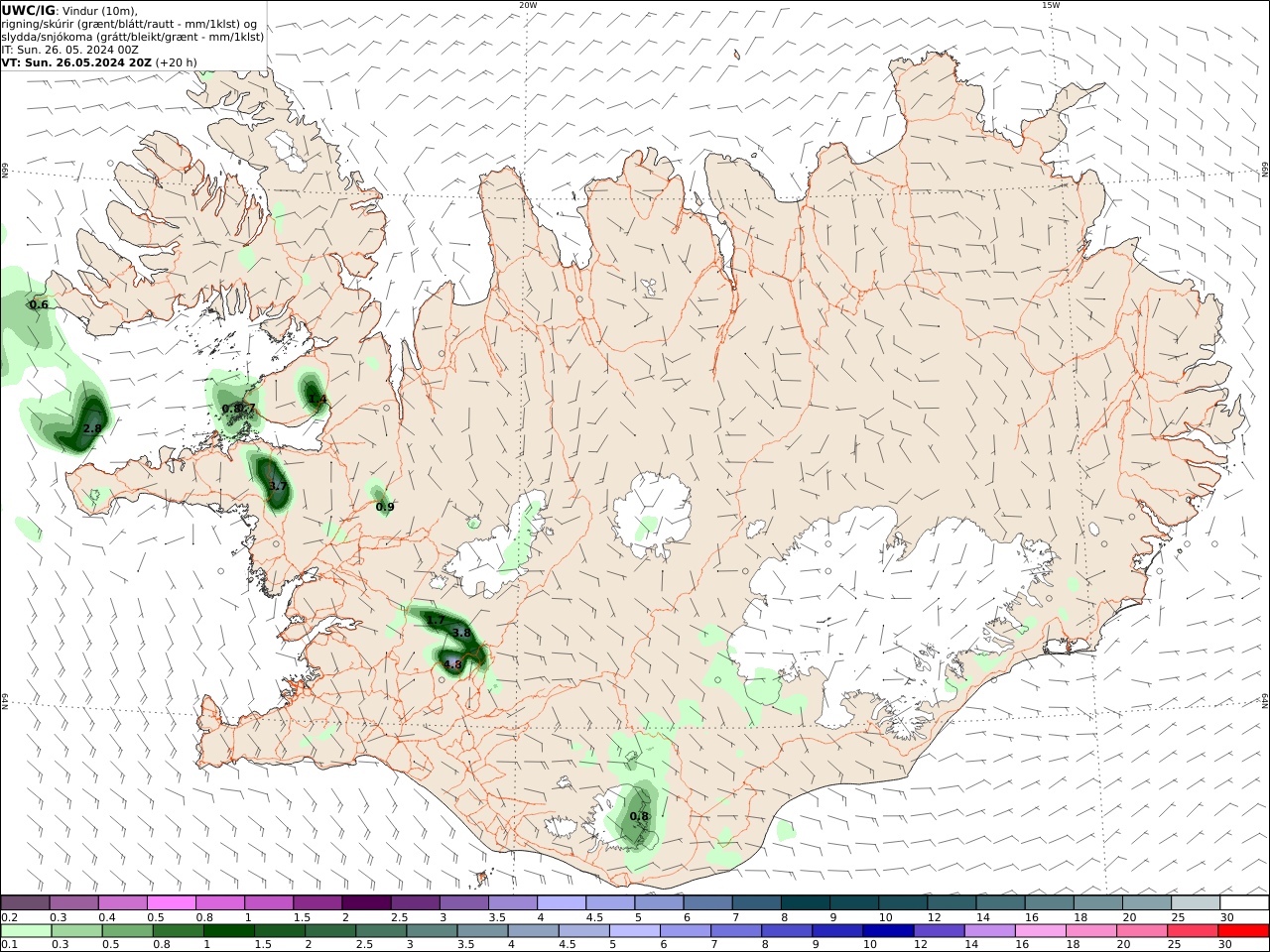Click the darkest green 1 swatch, lower scale
This screenshot has width=1270, height=952.
[x=228, y=931]
